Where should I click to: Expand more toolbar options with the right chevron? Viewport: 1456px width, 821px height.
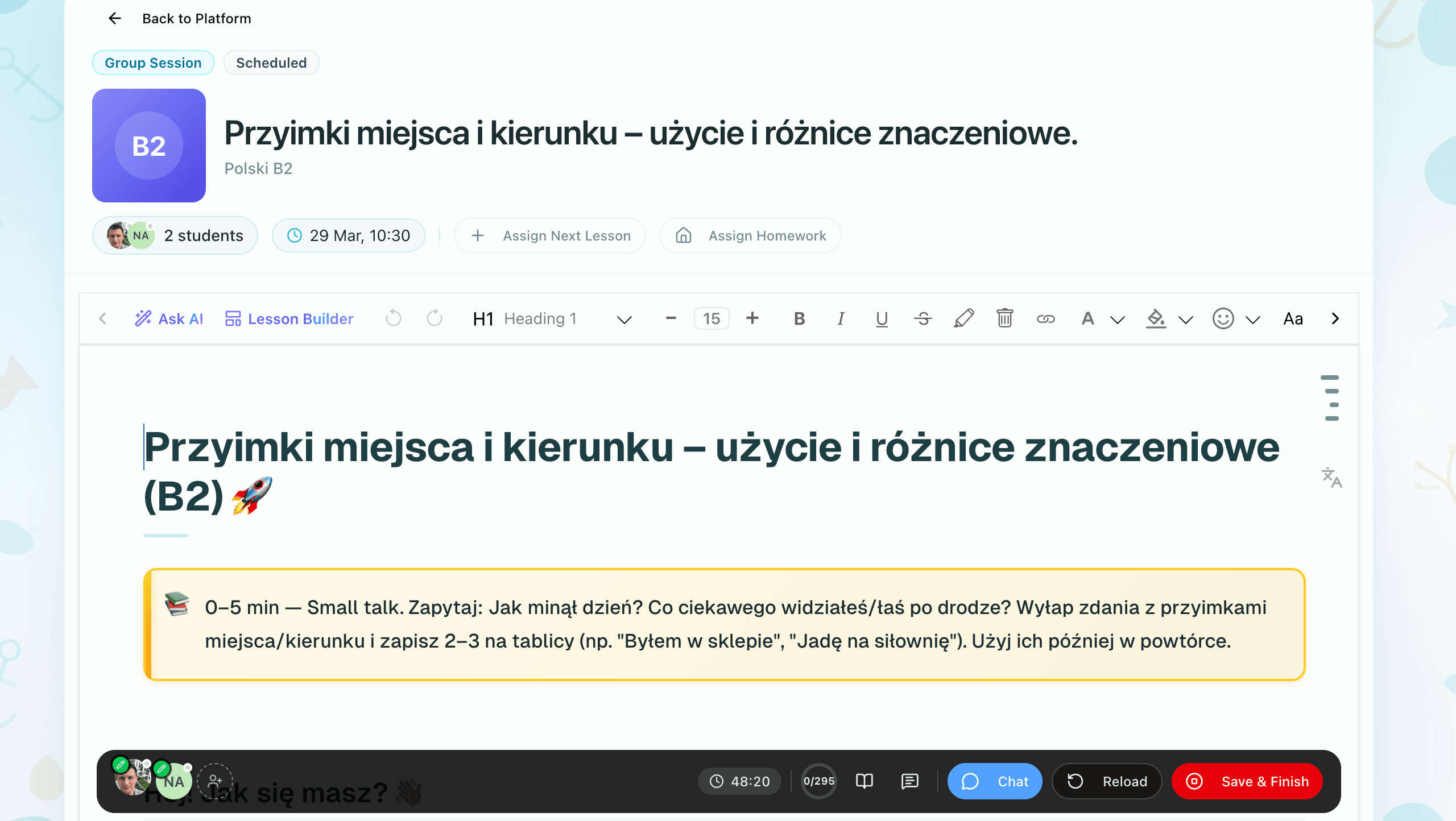1335,318
